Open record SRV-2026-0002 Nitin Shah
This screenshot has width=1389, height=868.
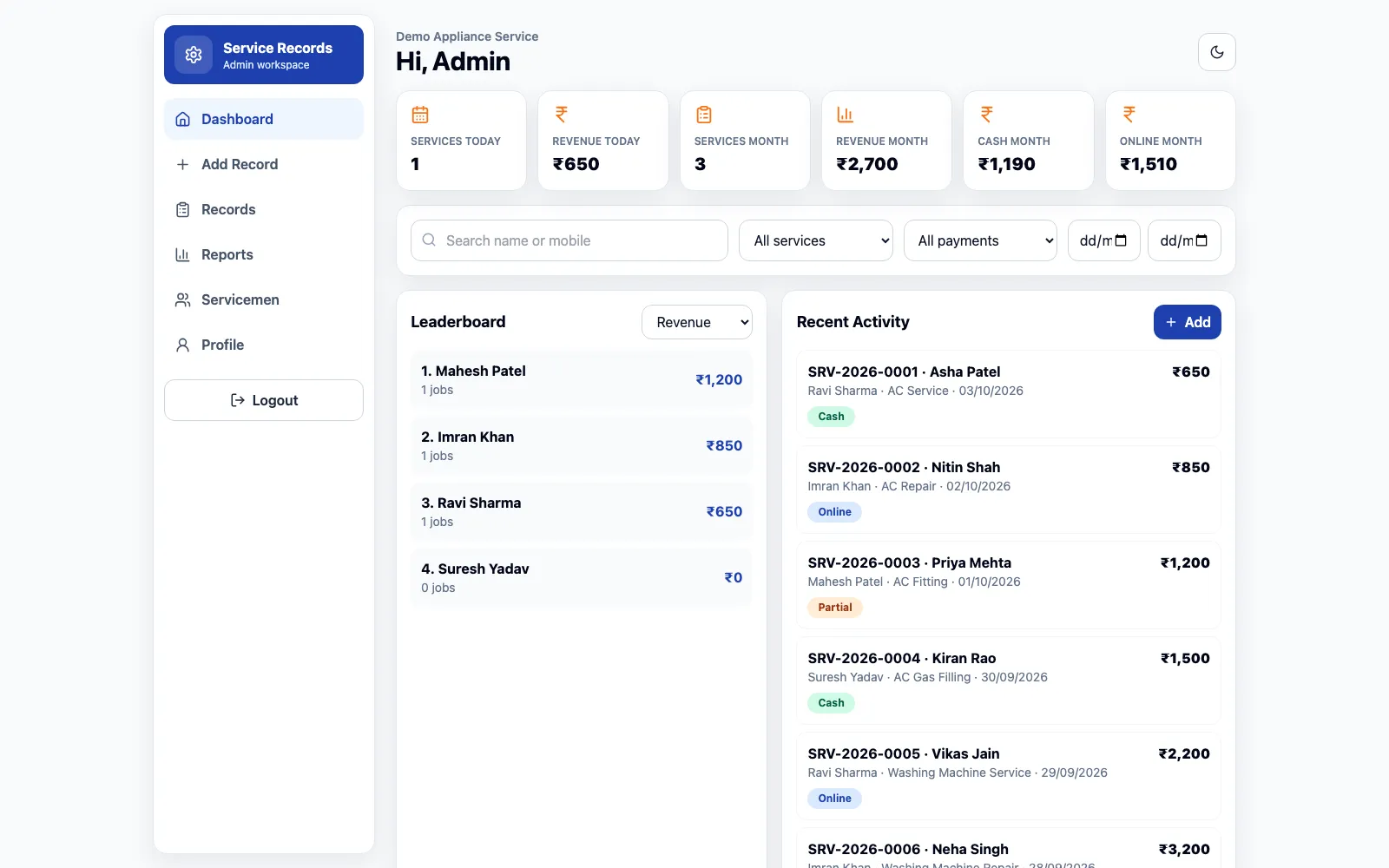click(1009, 490)
